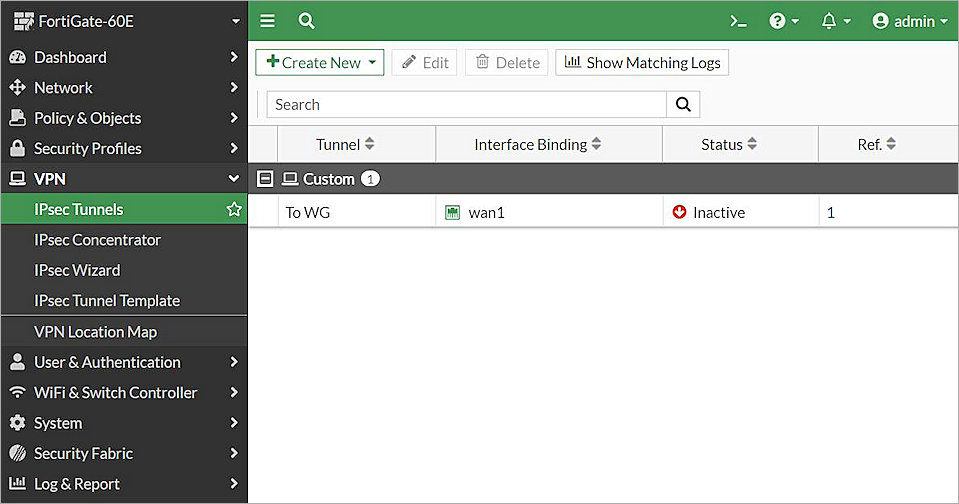Click the red Inactive status icon

coord(680,212)
